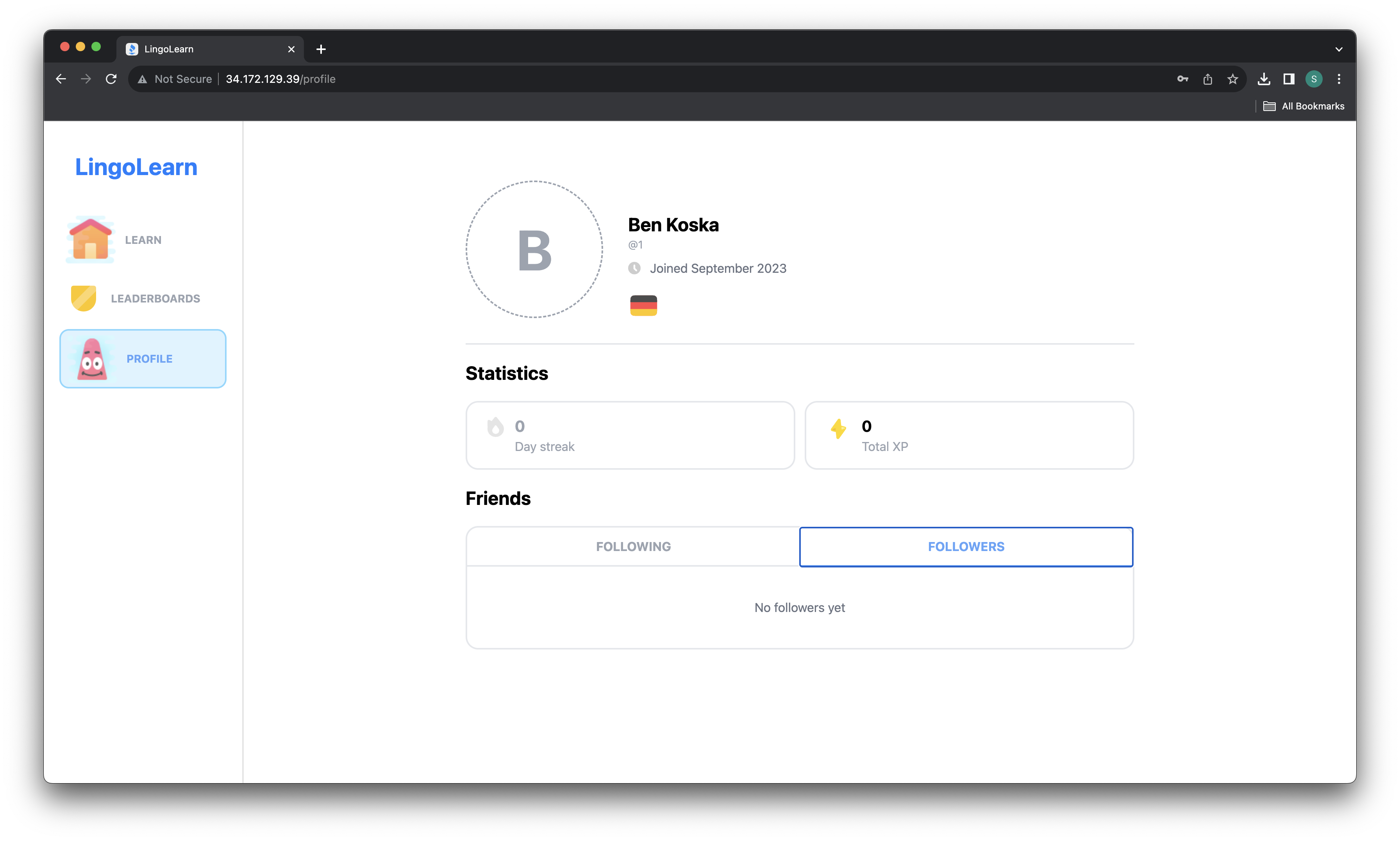Expand the tab search chevron

click(x=1339, y=49)
